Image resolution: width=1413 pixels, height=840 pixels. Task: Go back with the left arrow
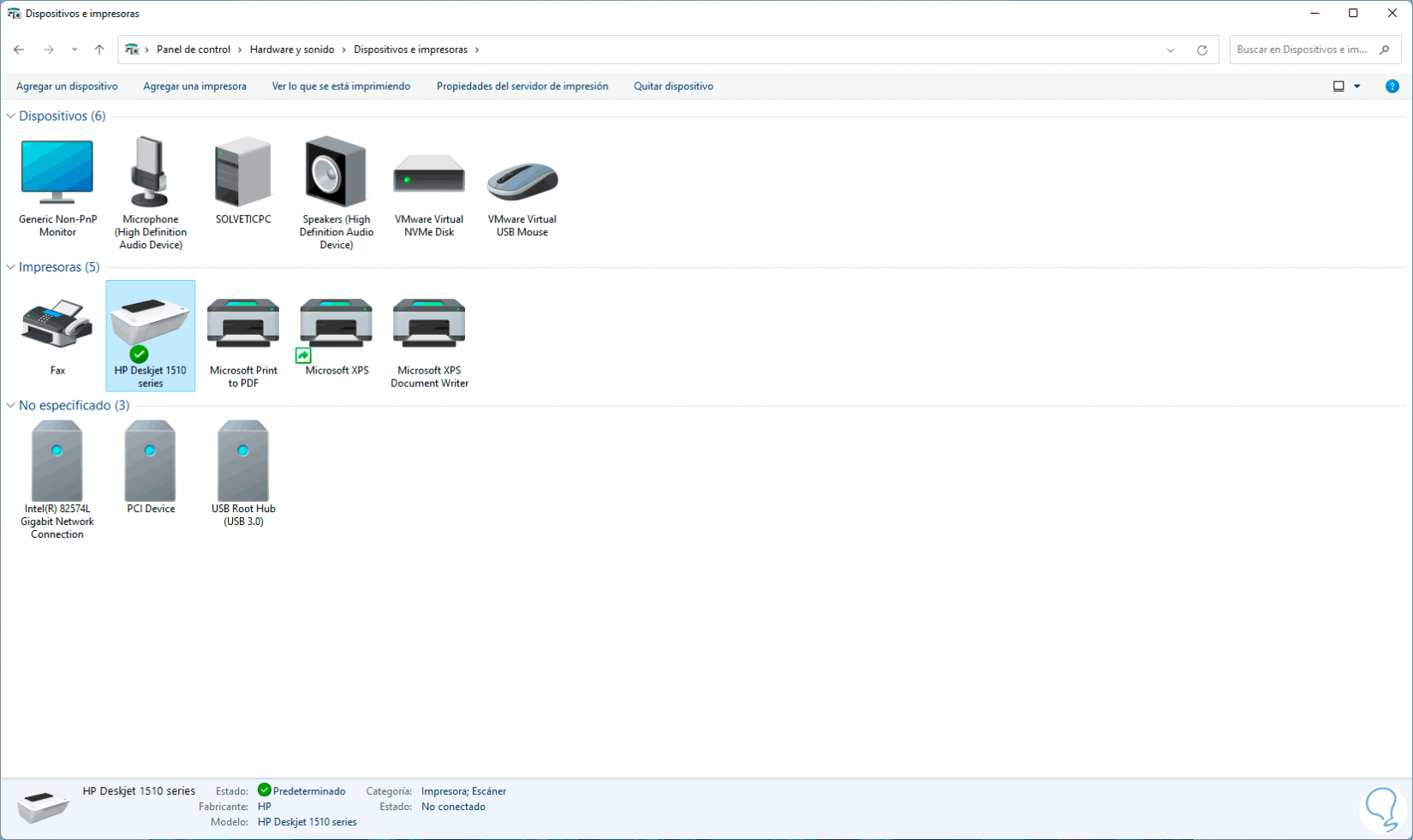click(19, 50)
